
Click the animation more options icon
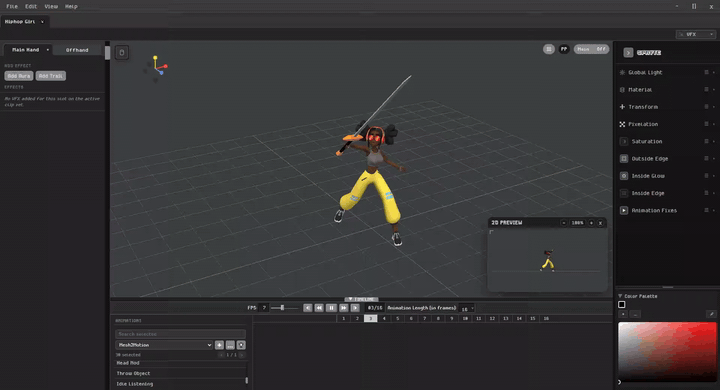tap(230, 345)
